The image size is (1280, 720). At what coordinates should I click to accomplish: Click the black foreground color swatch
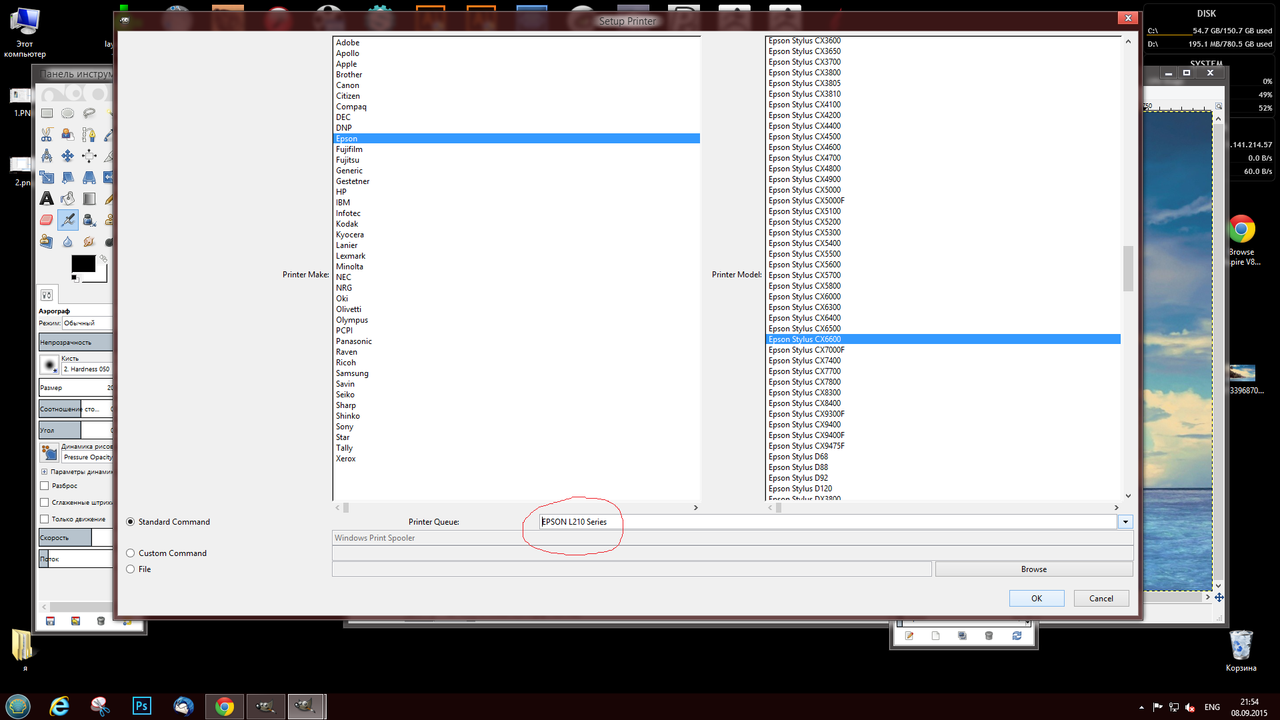click(x=83, y=265)
